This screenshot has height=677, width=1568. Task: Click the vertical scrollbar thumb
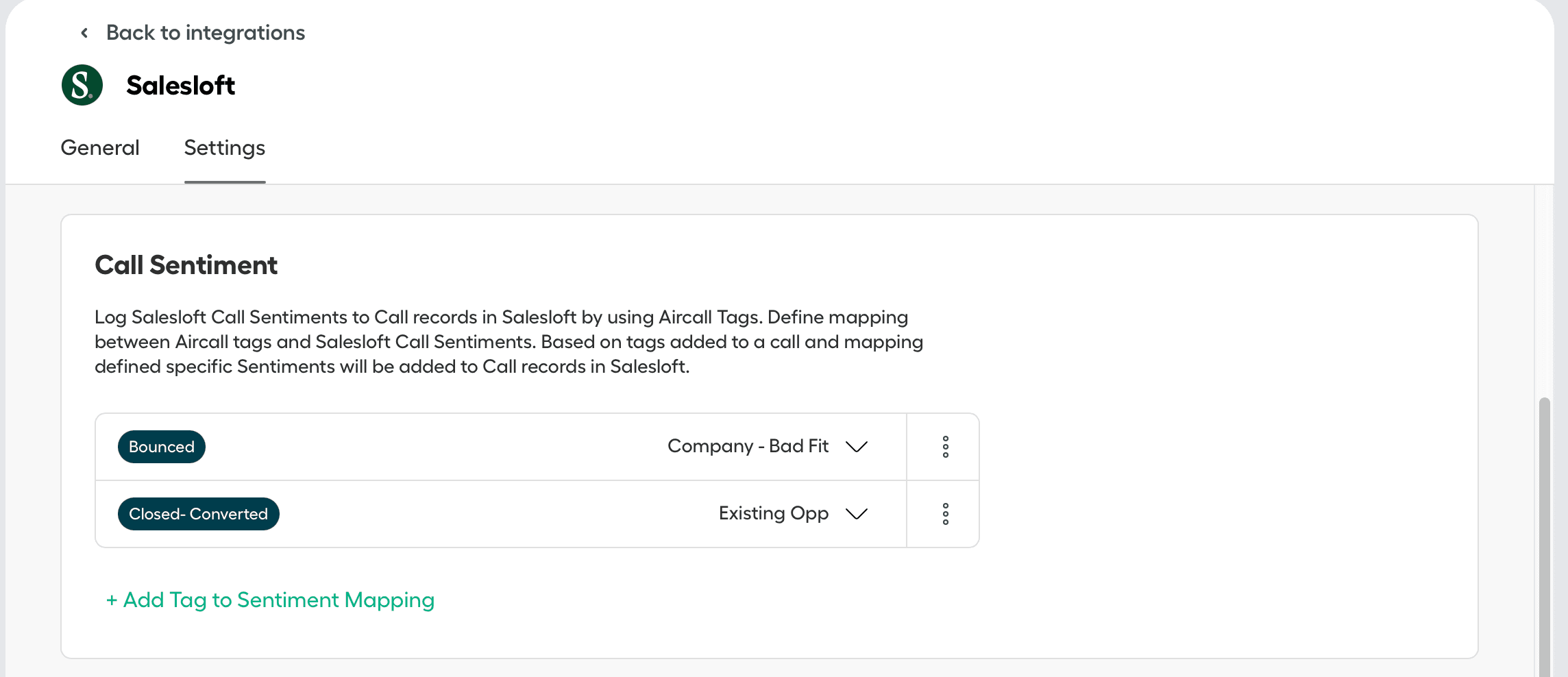(1544, 534)
